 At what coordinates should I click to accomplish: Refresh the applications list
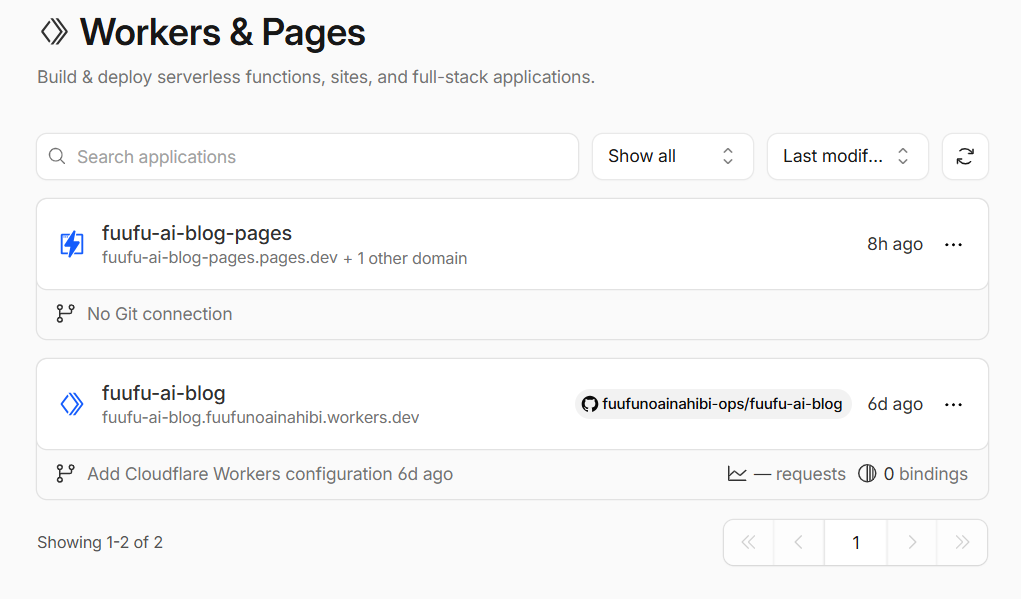[965, 156]
